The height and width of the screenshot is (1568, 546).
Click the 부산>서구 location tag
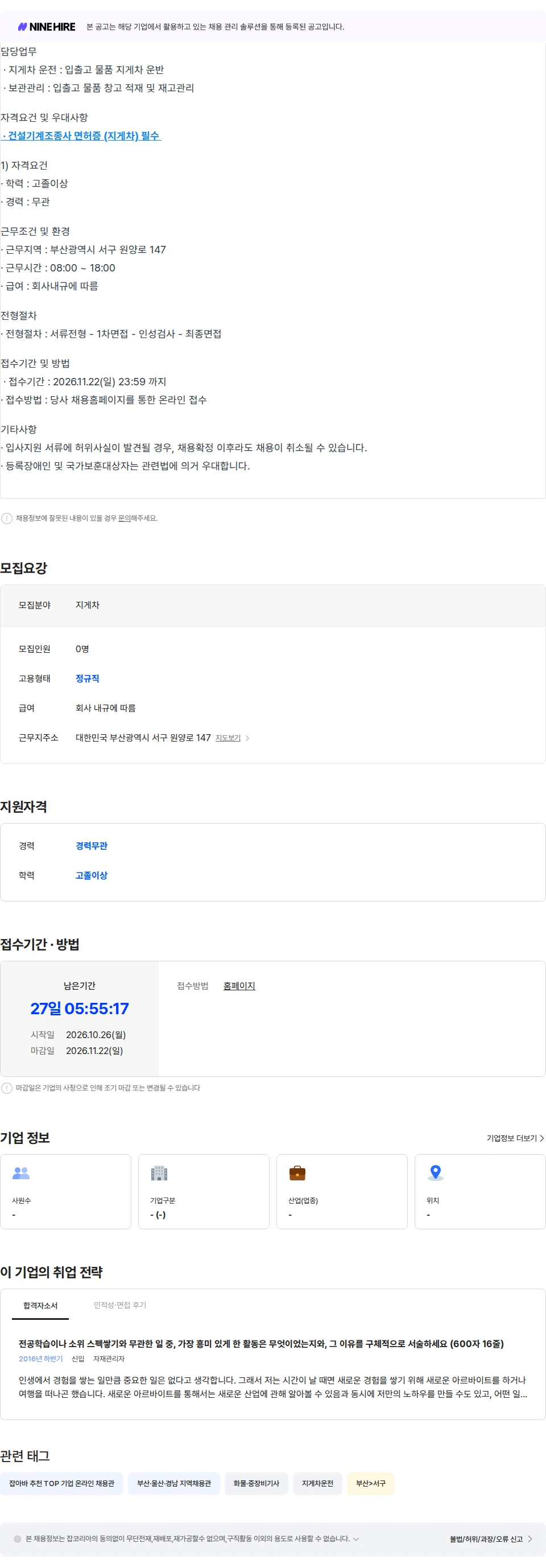(371, 1483)
